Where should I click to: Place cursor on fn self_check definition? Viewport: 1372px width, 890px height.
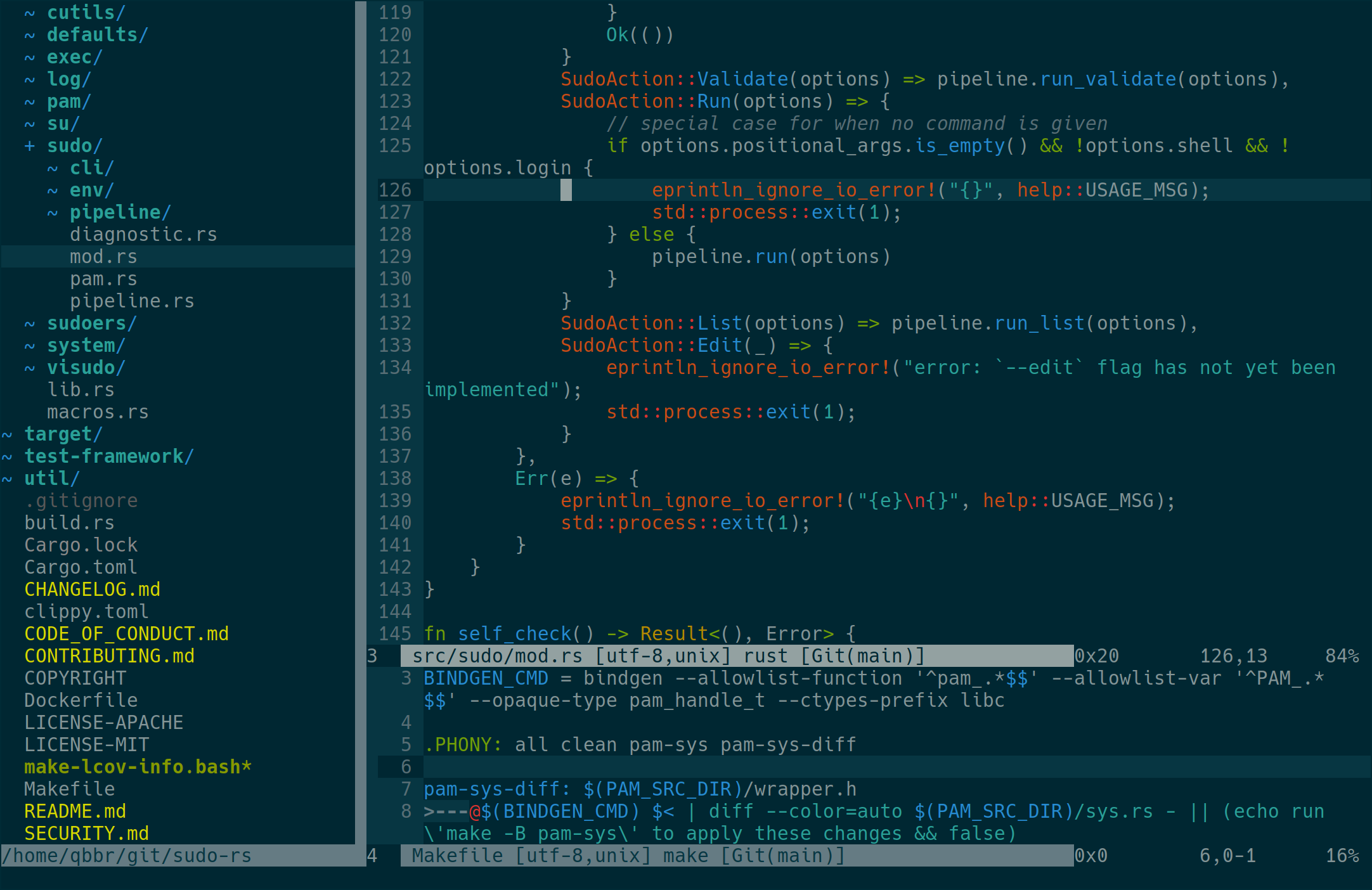pyautogui.click(x=514, y=634)
